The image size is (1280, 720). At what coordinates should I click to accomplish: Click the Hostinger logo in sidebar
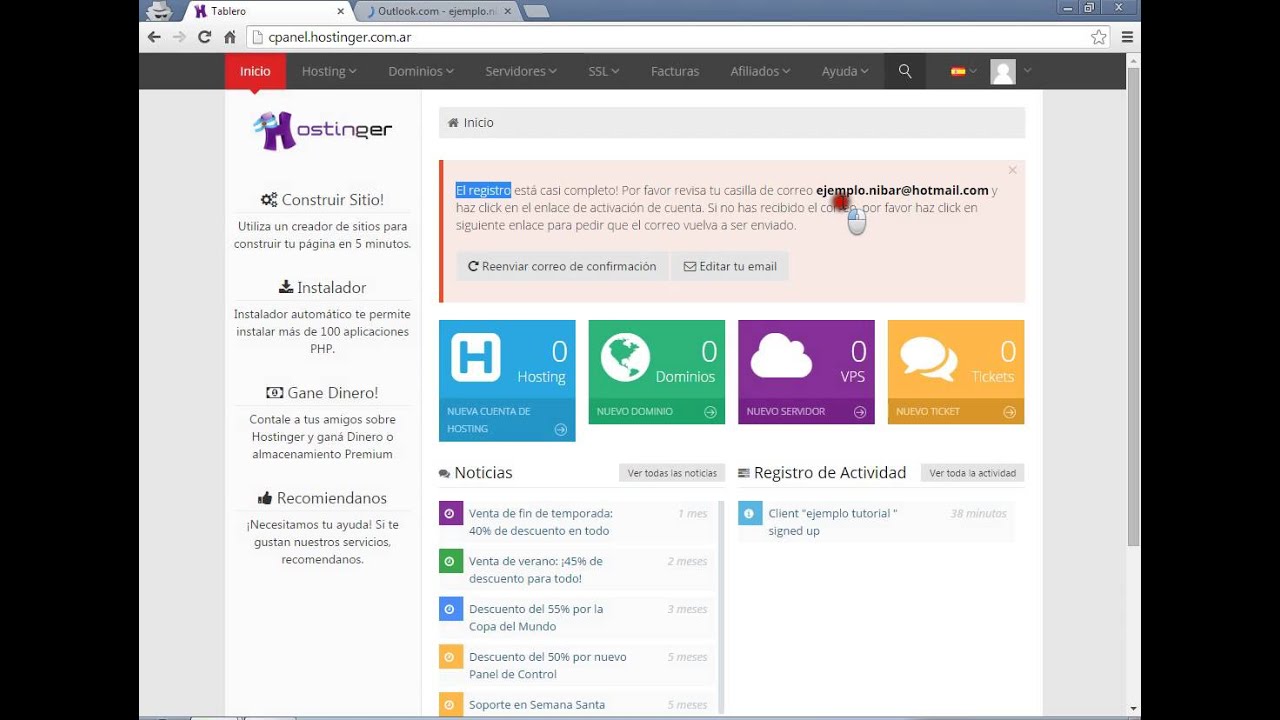322,131
